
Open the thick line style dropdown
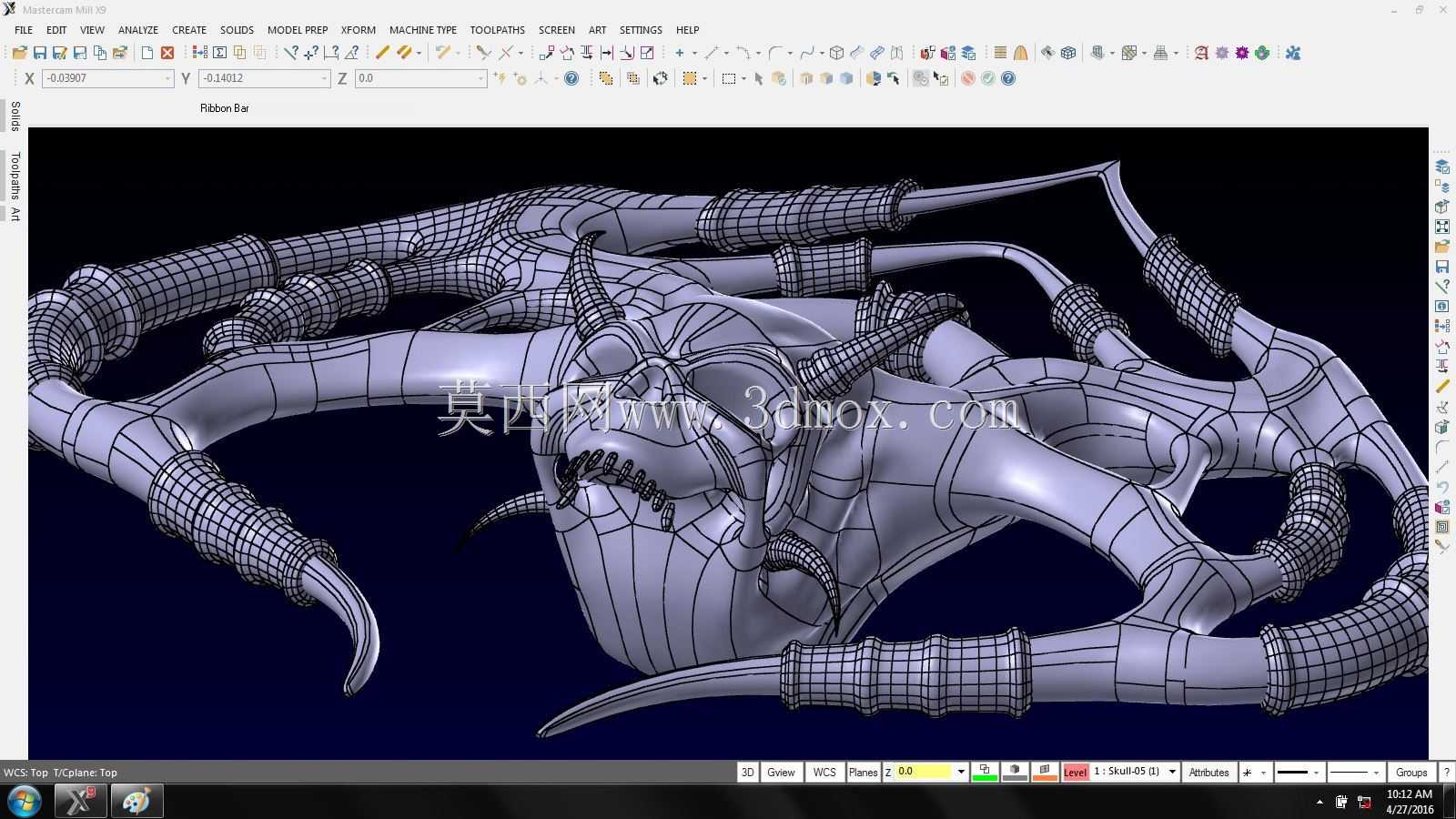[1316, 773]
